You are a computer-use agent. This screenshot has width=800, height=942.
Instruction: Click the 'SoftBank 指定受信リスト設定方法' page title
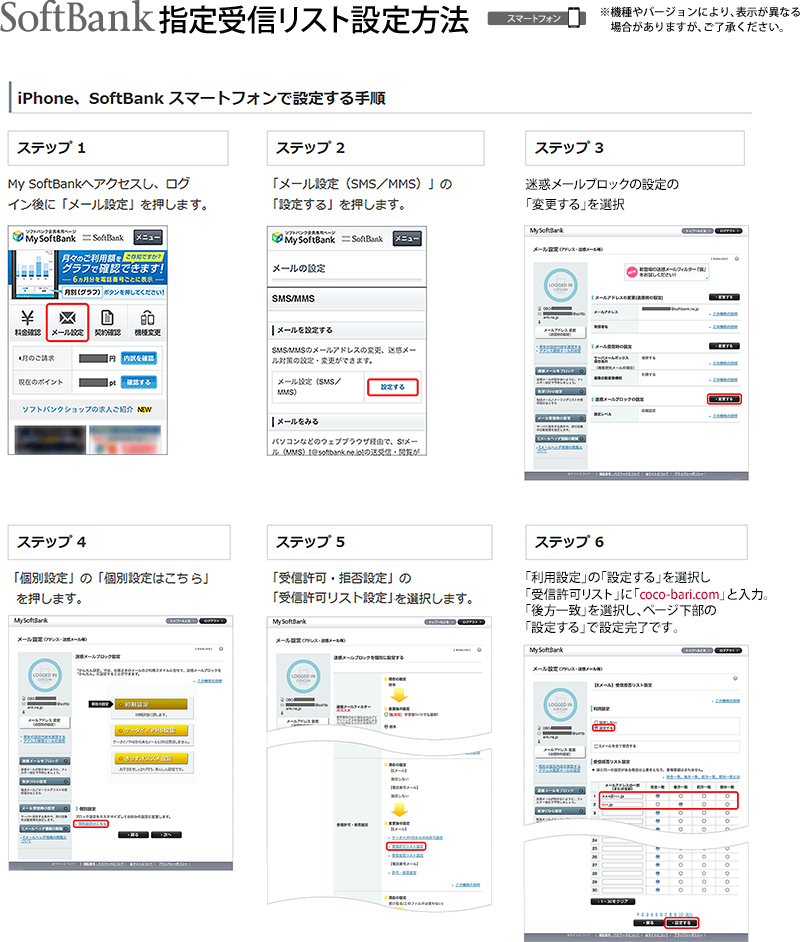(x=234, y=18)
